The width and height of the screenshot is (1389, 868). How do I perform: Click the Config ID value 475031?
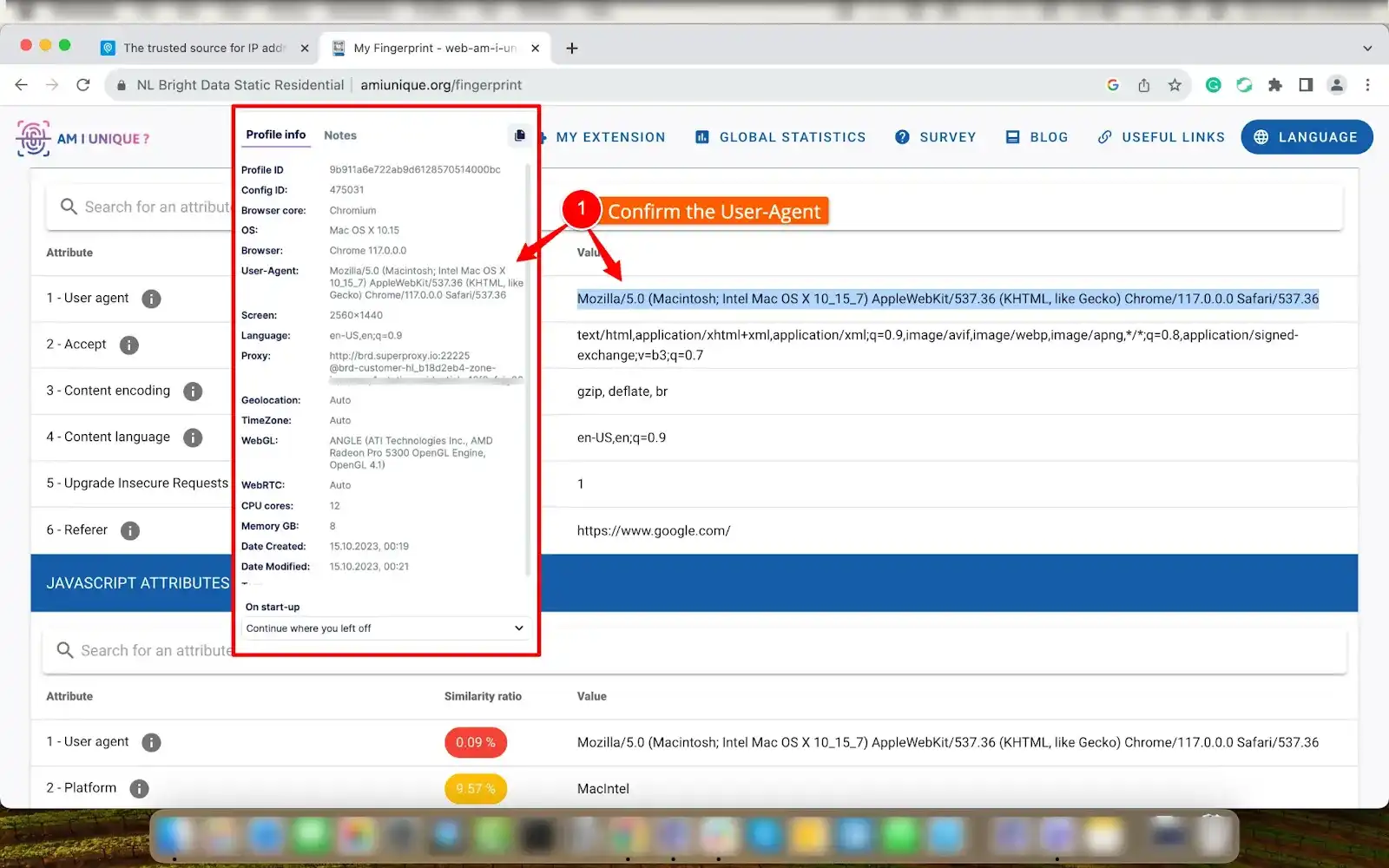click(x=346, y=189)
